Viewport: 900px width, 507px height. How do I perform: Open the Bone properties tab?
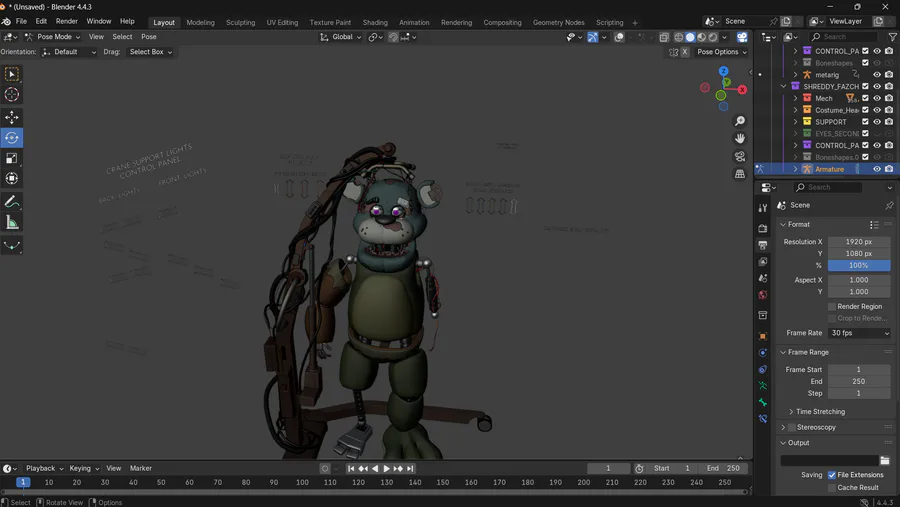(x=763, y=402)
